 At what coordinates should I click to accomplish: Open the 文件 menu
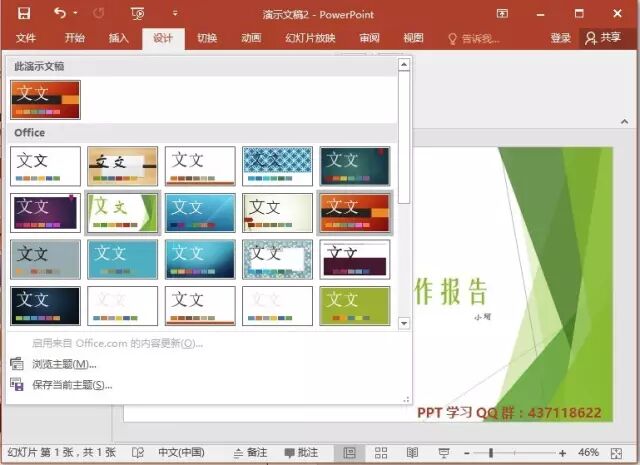tap(26, 38)
